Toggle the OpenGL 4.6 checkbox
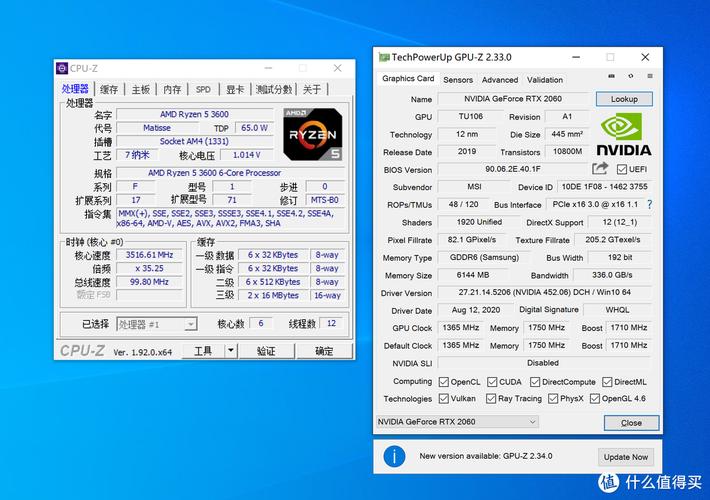This screenshot has height=500, width=710. (595, 399)
